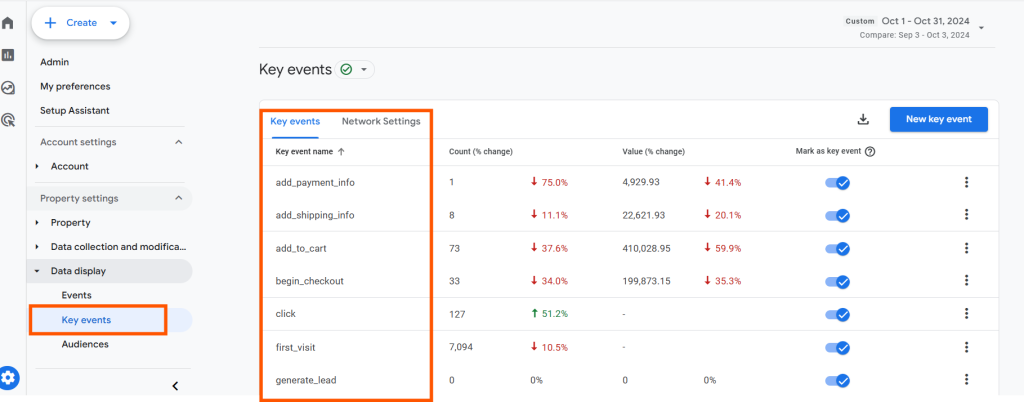Image resolution: width=1024 pixels, height=402 pixels.
Task: Expand the Property tree item
Action: [37, 222]
